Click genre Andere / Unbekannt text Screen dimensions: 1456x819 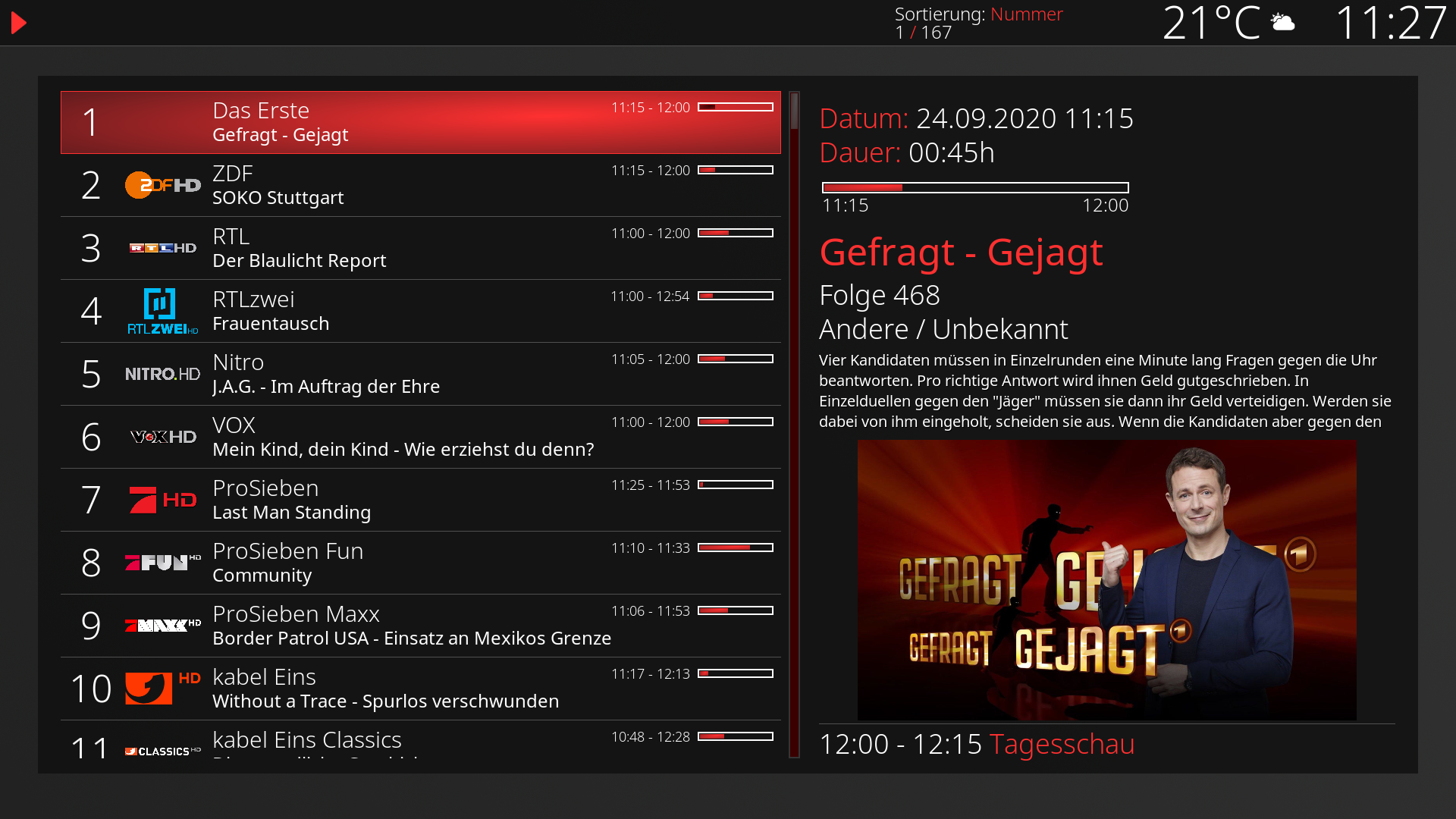pyautogui.click(x=943, y=329)
